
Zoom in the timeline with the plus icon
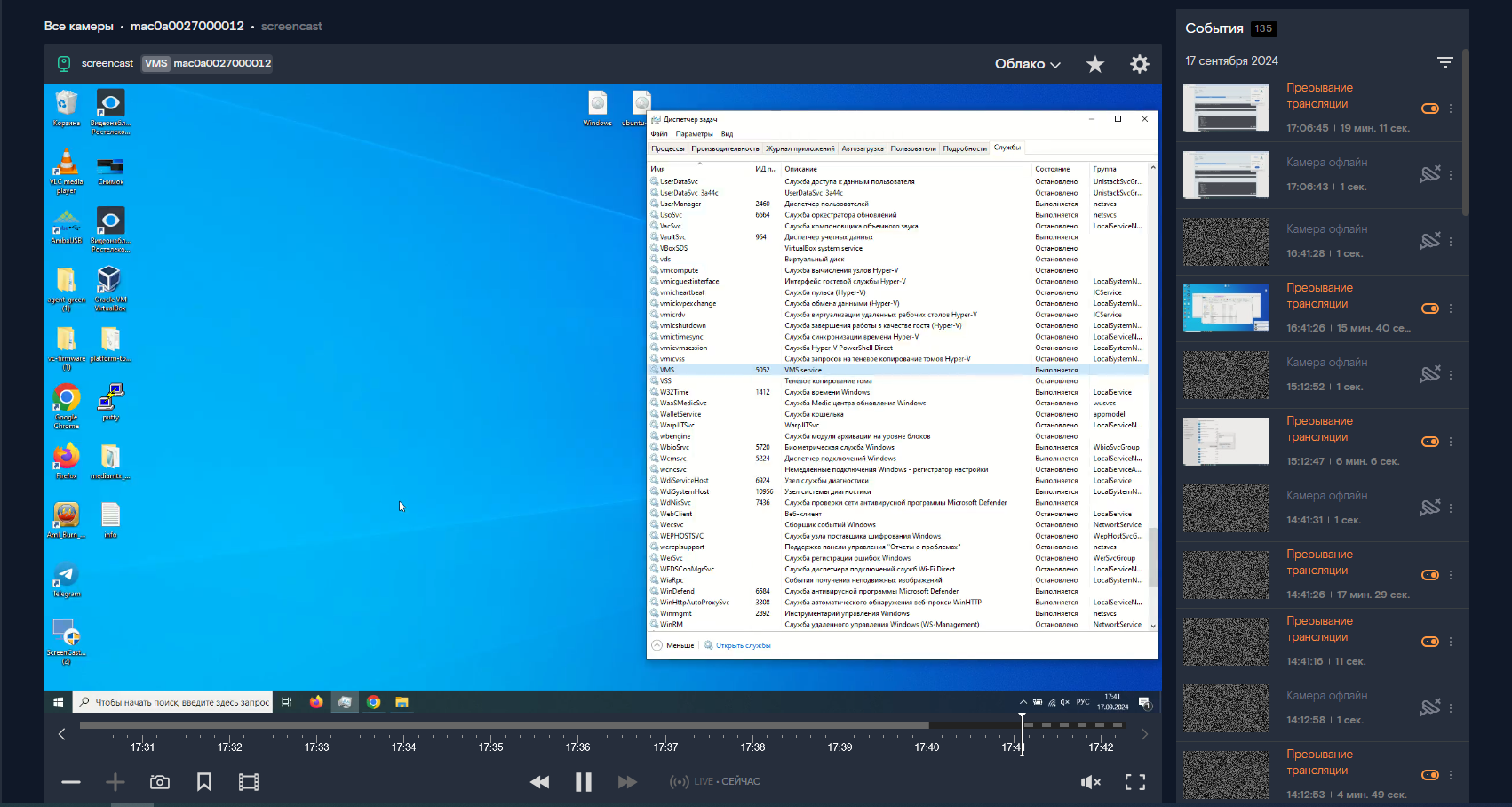pos(115,782)
